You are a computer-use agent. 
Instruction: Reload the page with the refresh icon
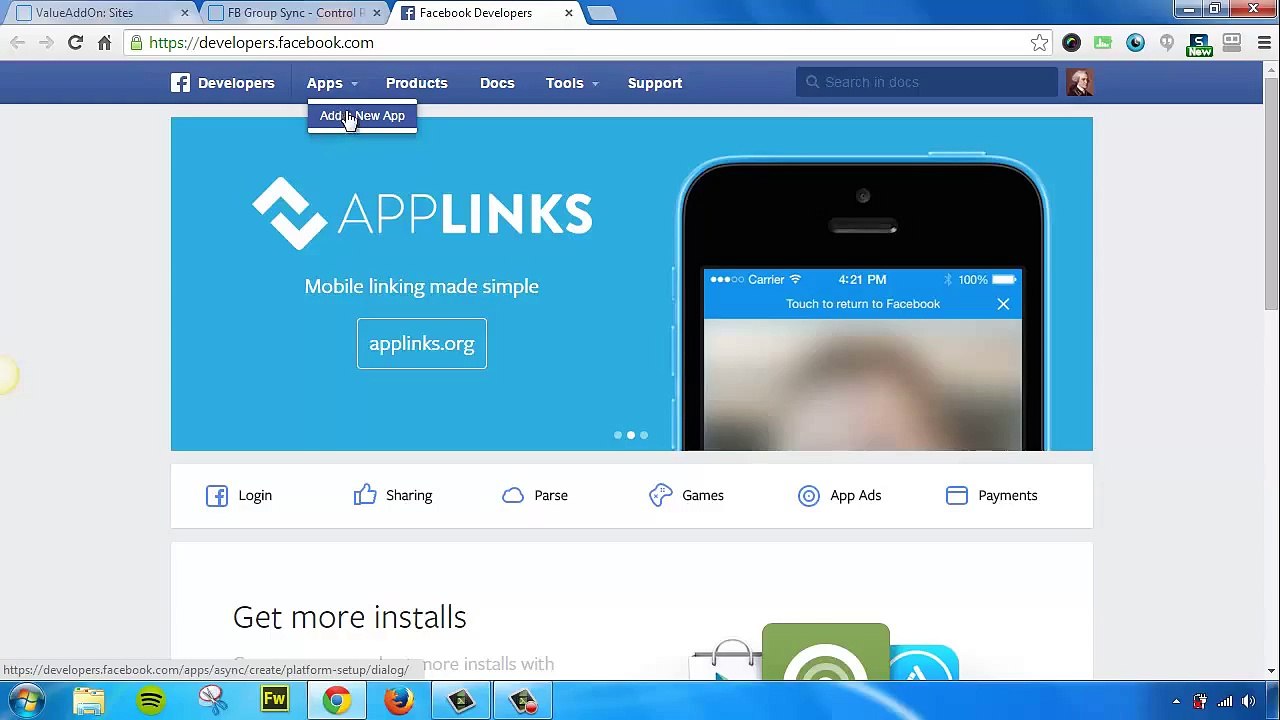pos(75,43)
